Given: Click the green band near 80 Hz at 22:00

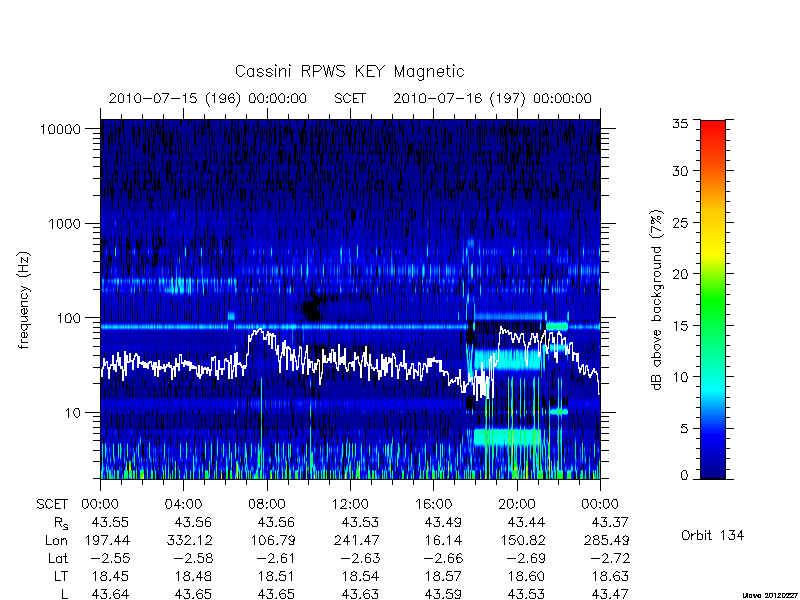Looking at the screenshot, I should tap(557, 326).
